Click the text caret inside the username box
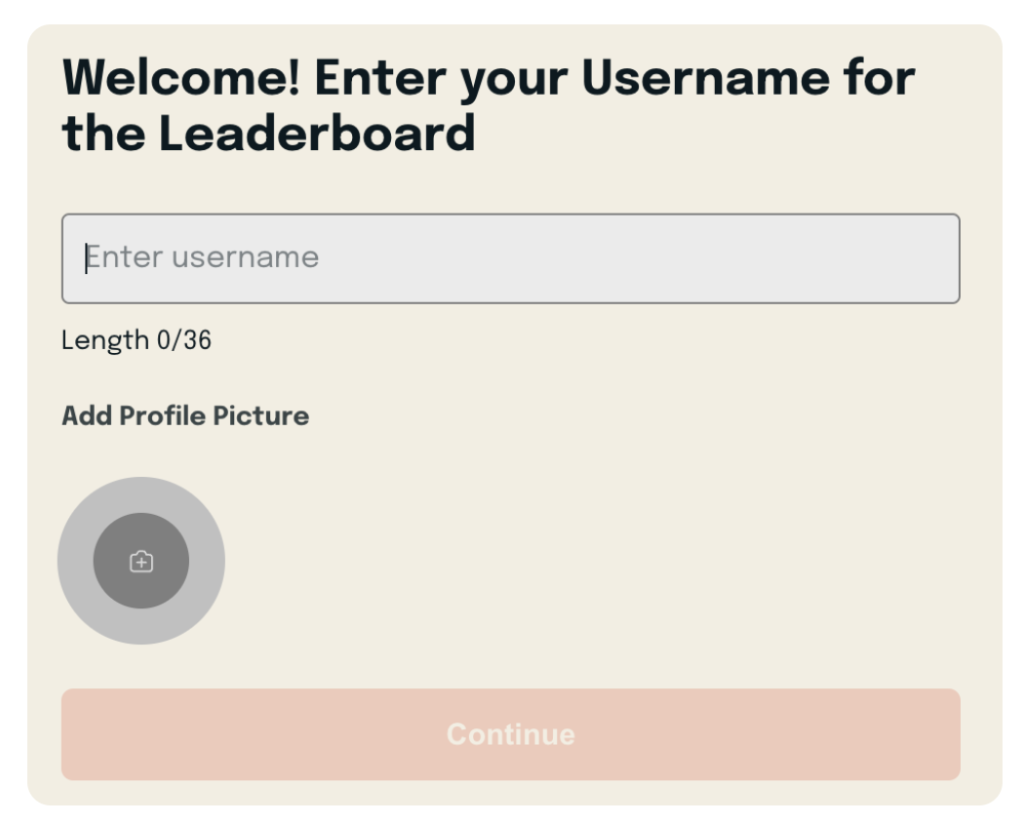Screen dimensions: 1024x823 point(86,258)
